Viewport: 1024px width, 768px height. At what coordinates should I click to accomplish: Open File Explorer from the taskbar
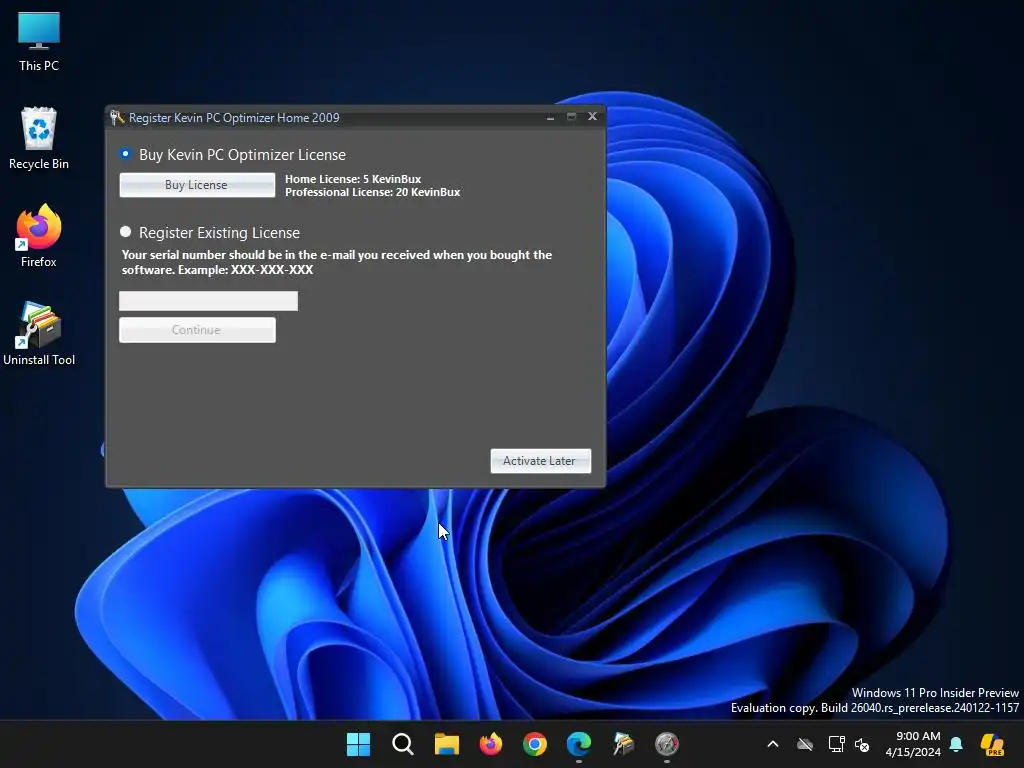click(447, 744)
